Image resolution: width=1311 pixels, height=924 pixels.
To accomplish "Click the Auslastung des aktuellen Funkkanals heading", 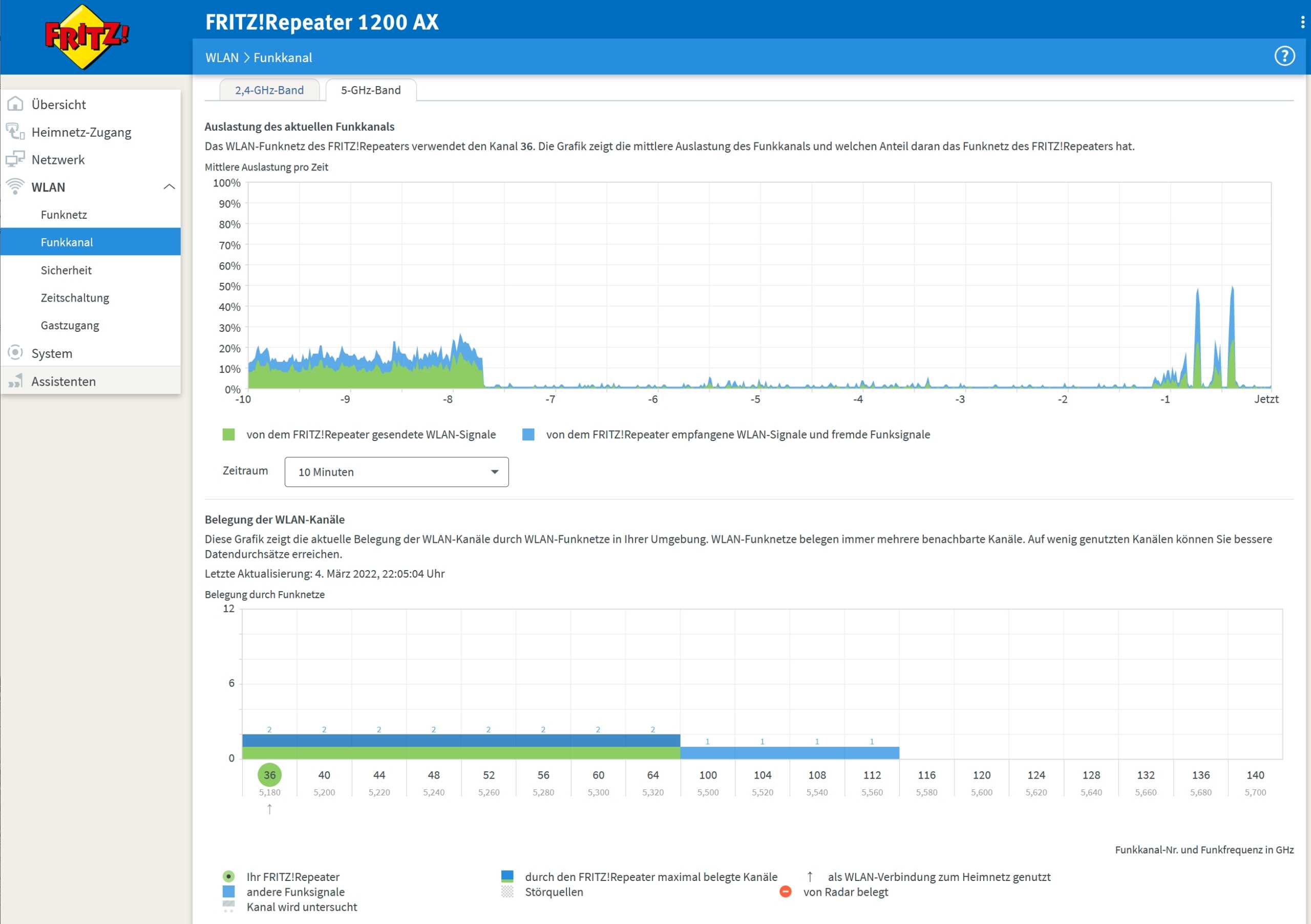I will tap(299, 126).
